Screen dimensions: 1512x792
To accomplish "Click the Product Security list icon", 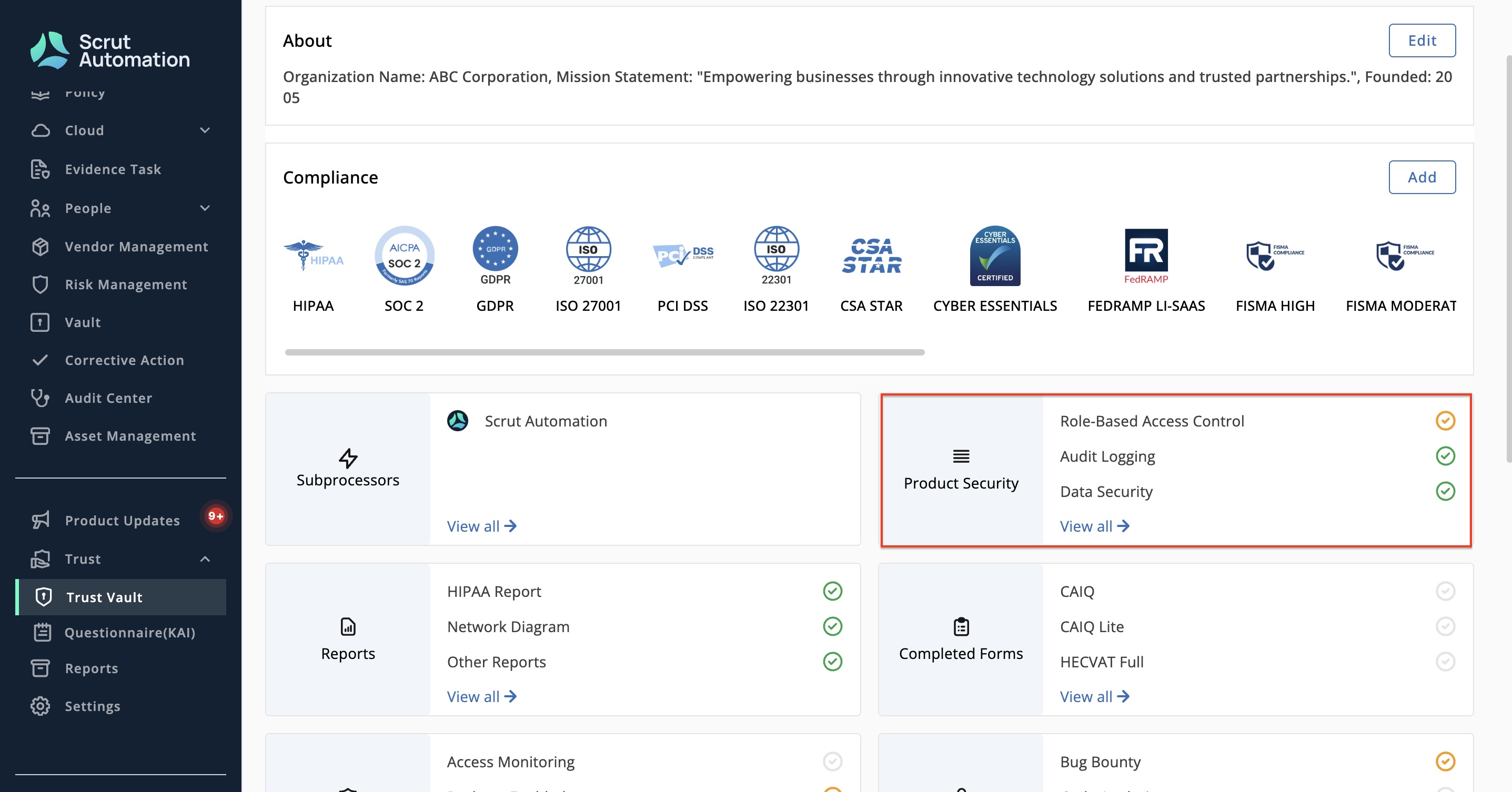I will tap(961, 456).
